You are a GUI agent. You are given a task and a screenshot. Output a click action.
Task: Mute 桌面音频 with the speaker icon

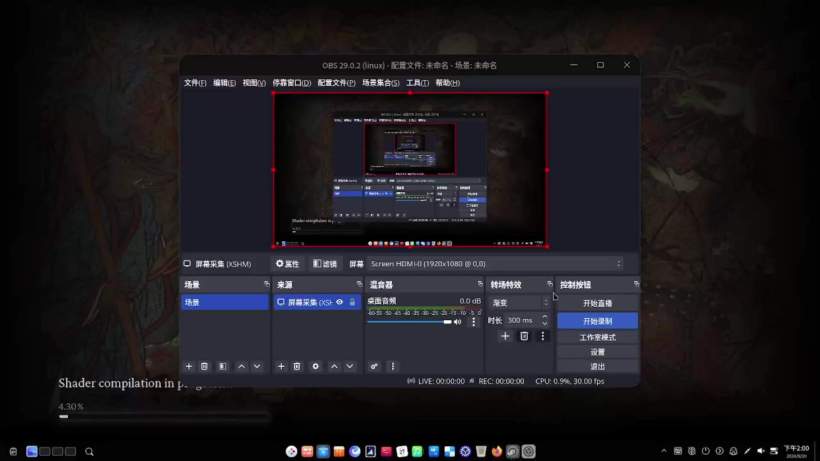coord(458,322)
